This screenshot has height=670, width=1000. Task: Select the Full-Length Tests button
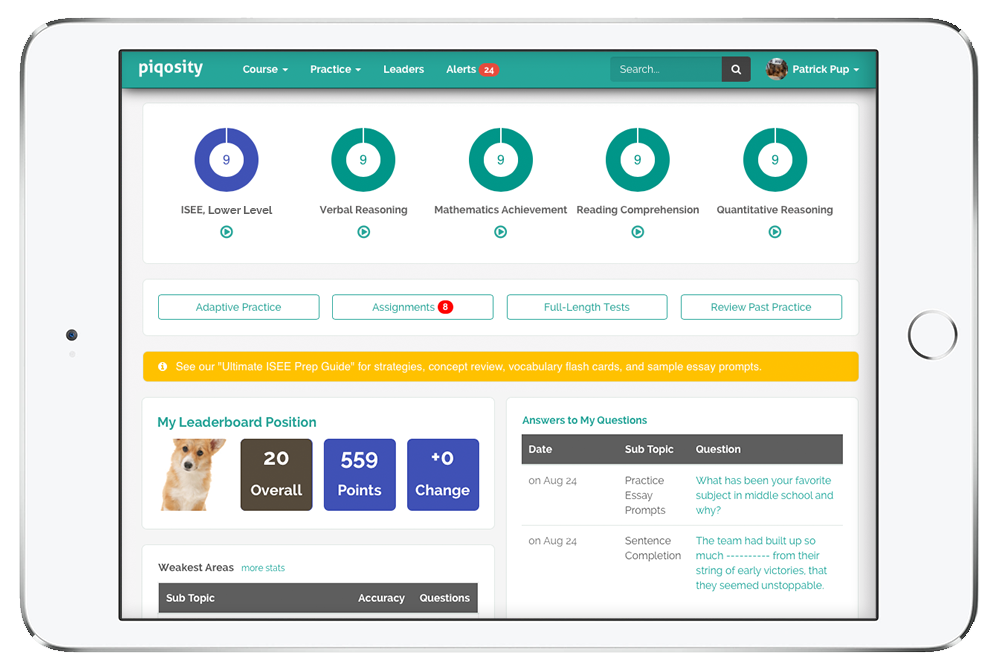tap(586, 307)
